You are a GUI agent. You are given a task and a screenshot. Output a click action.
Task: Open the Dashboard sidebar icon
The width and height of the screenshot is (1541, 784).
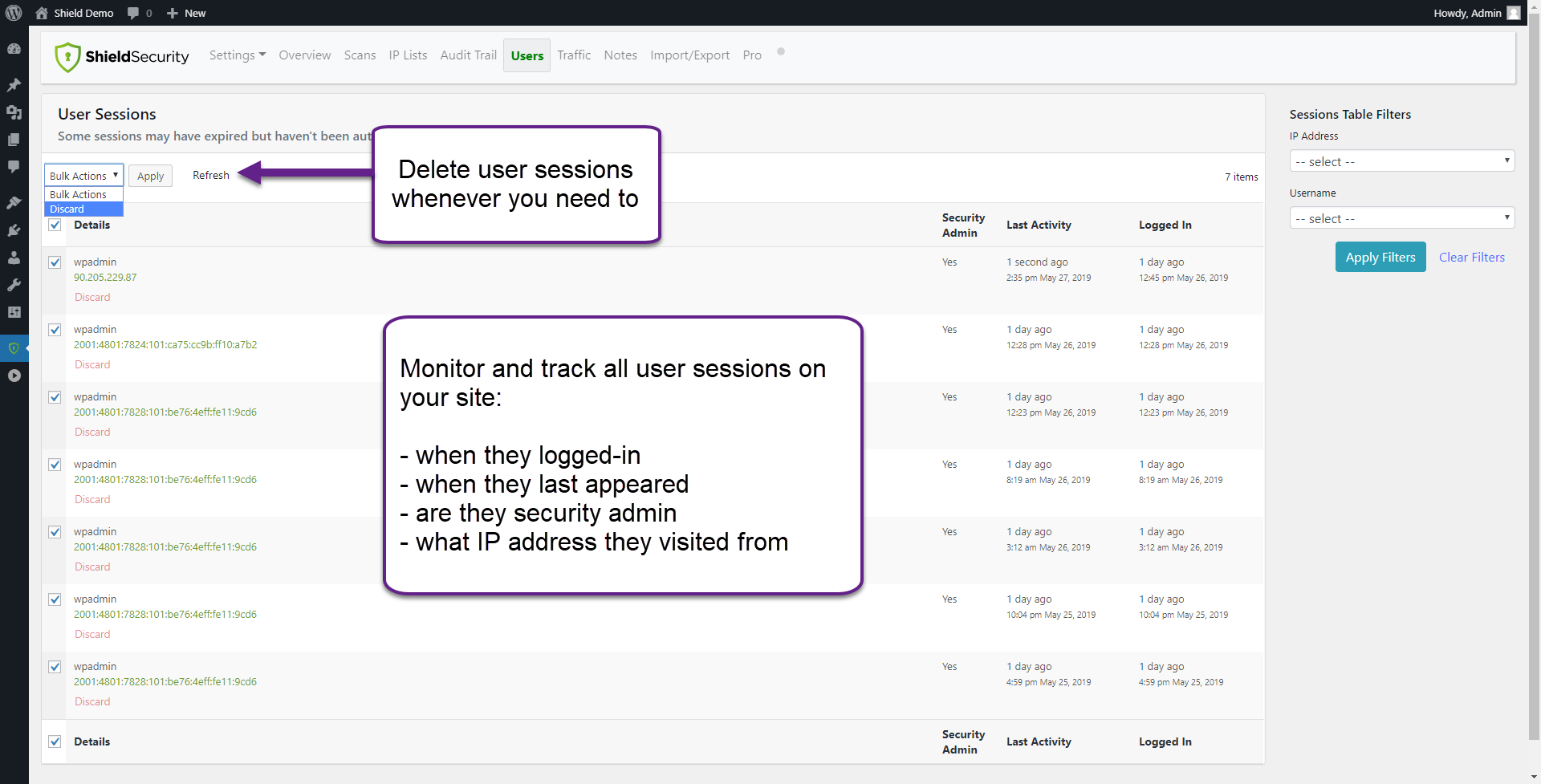point(14,49)
